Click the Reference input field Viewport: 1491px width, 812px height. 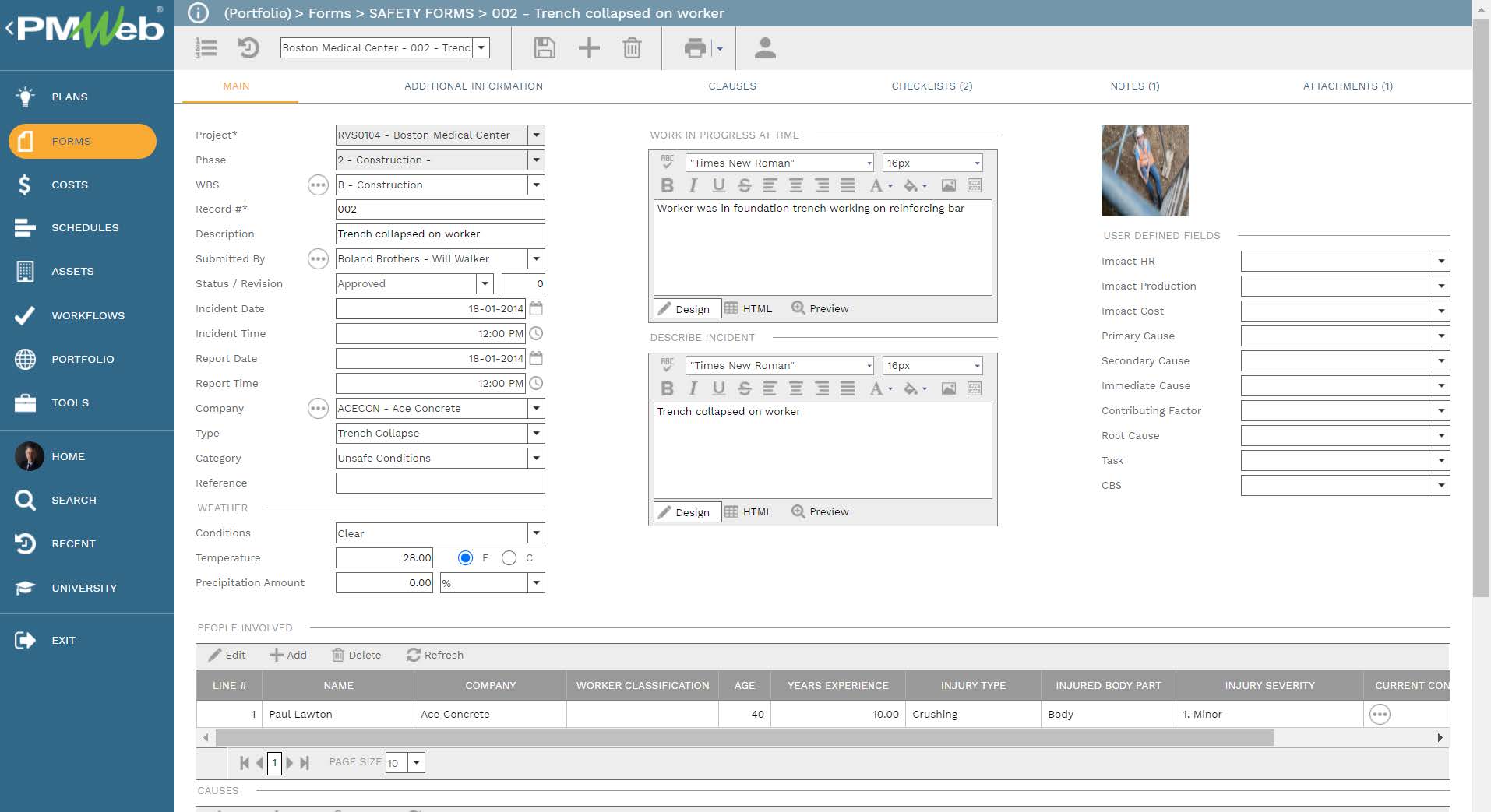tap(440, 483)
